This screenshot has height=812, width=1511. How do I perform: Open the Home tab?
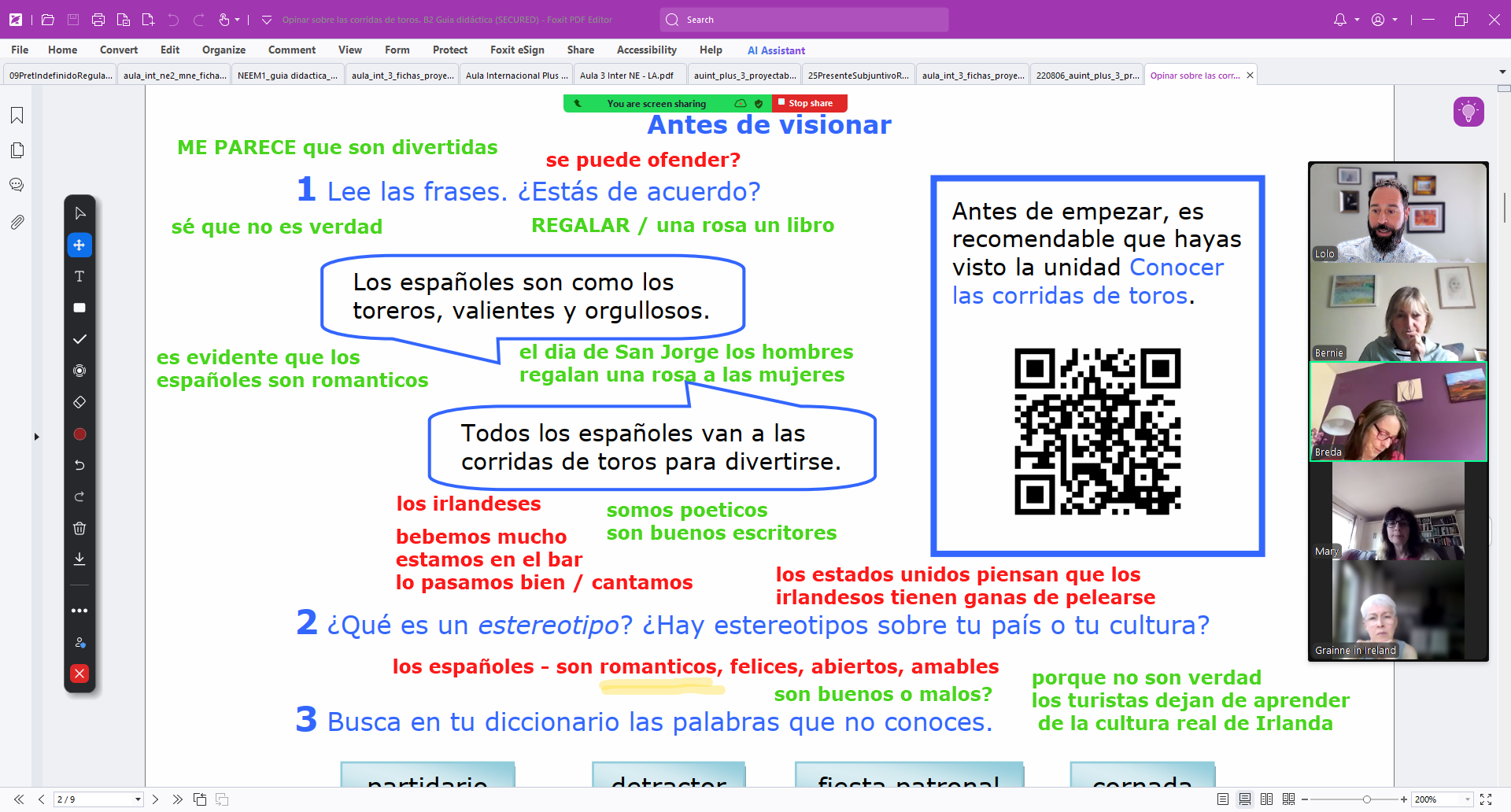62,50
